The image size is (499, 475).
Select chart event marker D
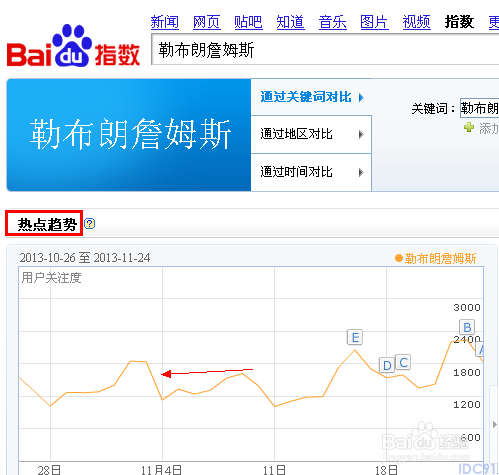387,365
